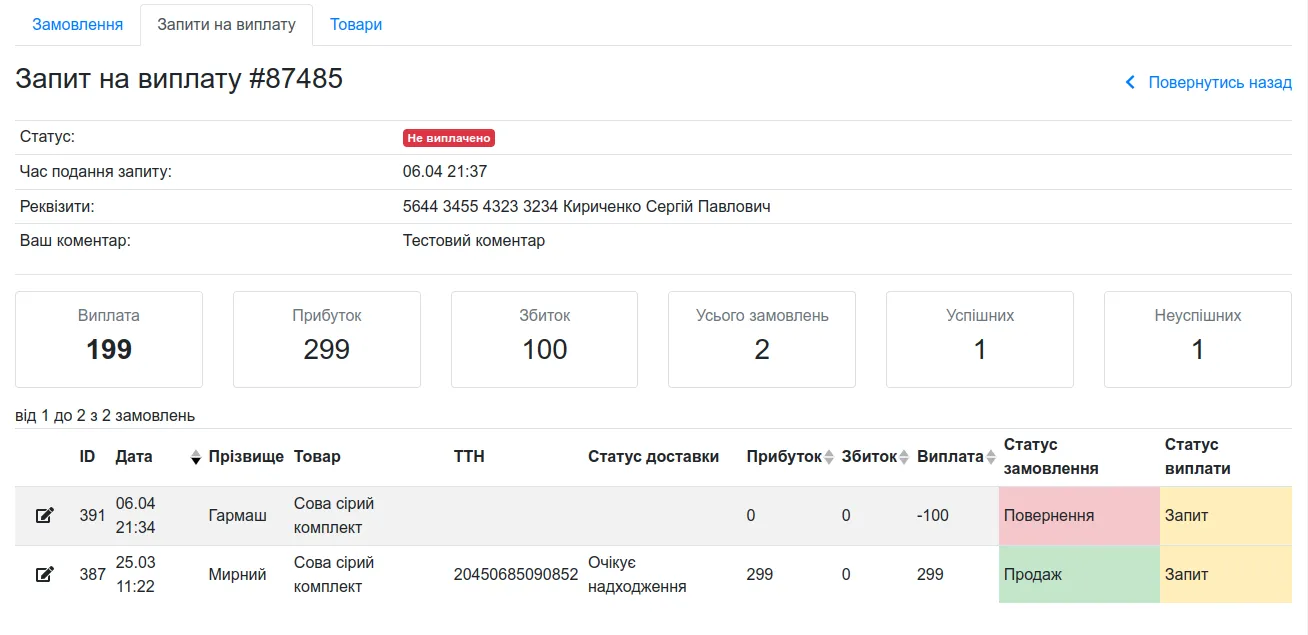Click the Статус виплати column header

(1198, 457)
